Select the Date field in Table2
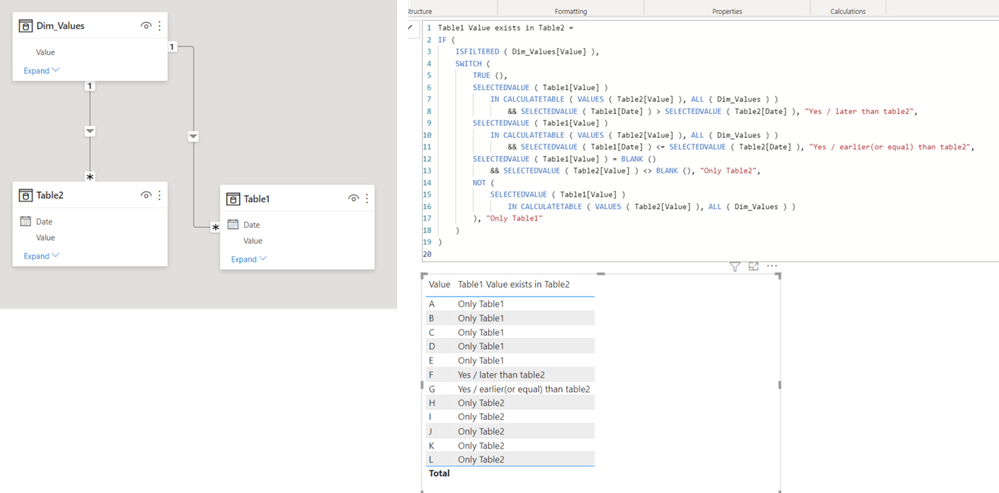This screenshot has width=999, height=493. [x=44, y=222]
